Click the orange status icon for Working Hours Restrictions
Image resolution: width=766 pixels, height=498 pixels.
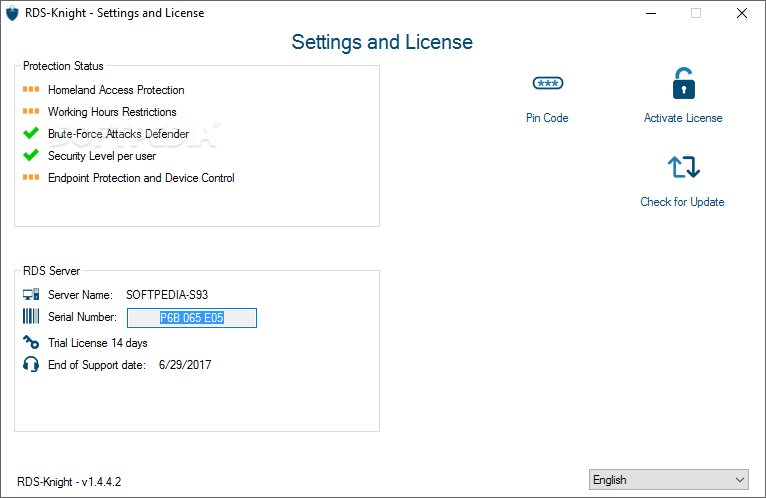[x=31, y=111]
